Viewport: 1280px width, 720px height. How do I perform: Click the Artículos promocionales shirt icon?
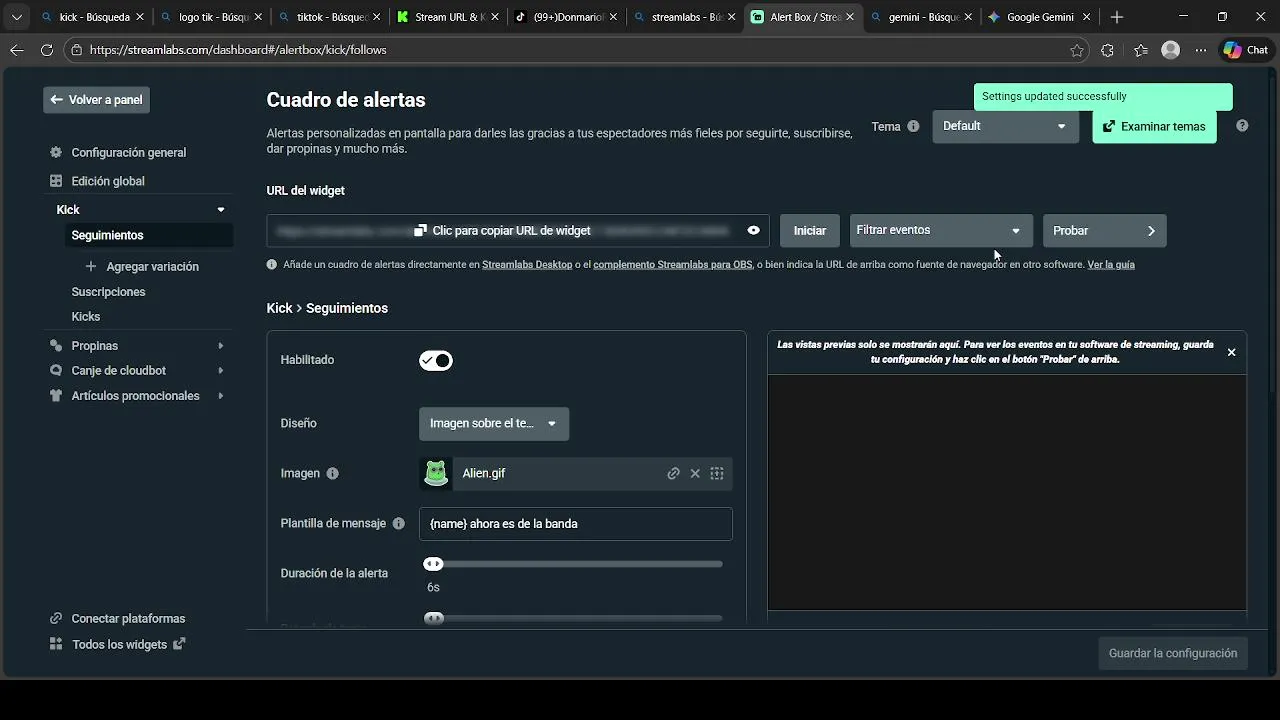coord(56,396)
